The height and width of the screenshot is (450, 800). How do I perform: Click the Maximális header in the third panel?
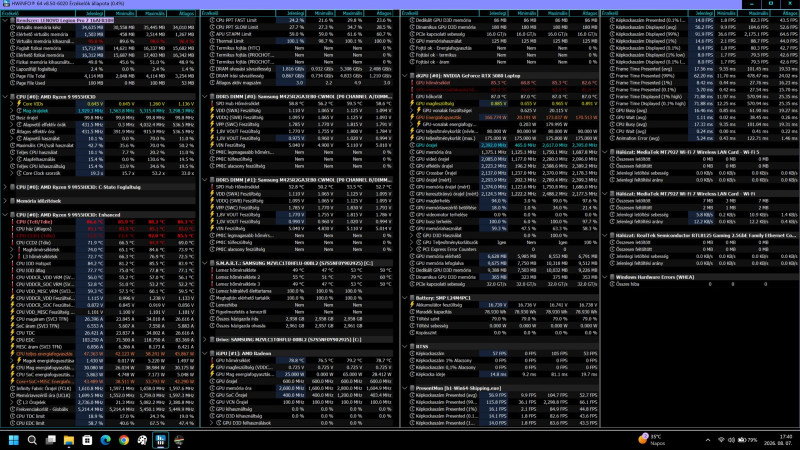554,13
